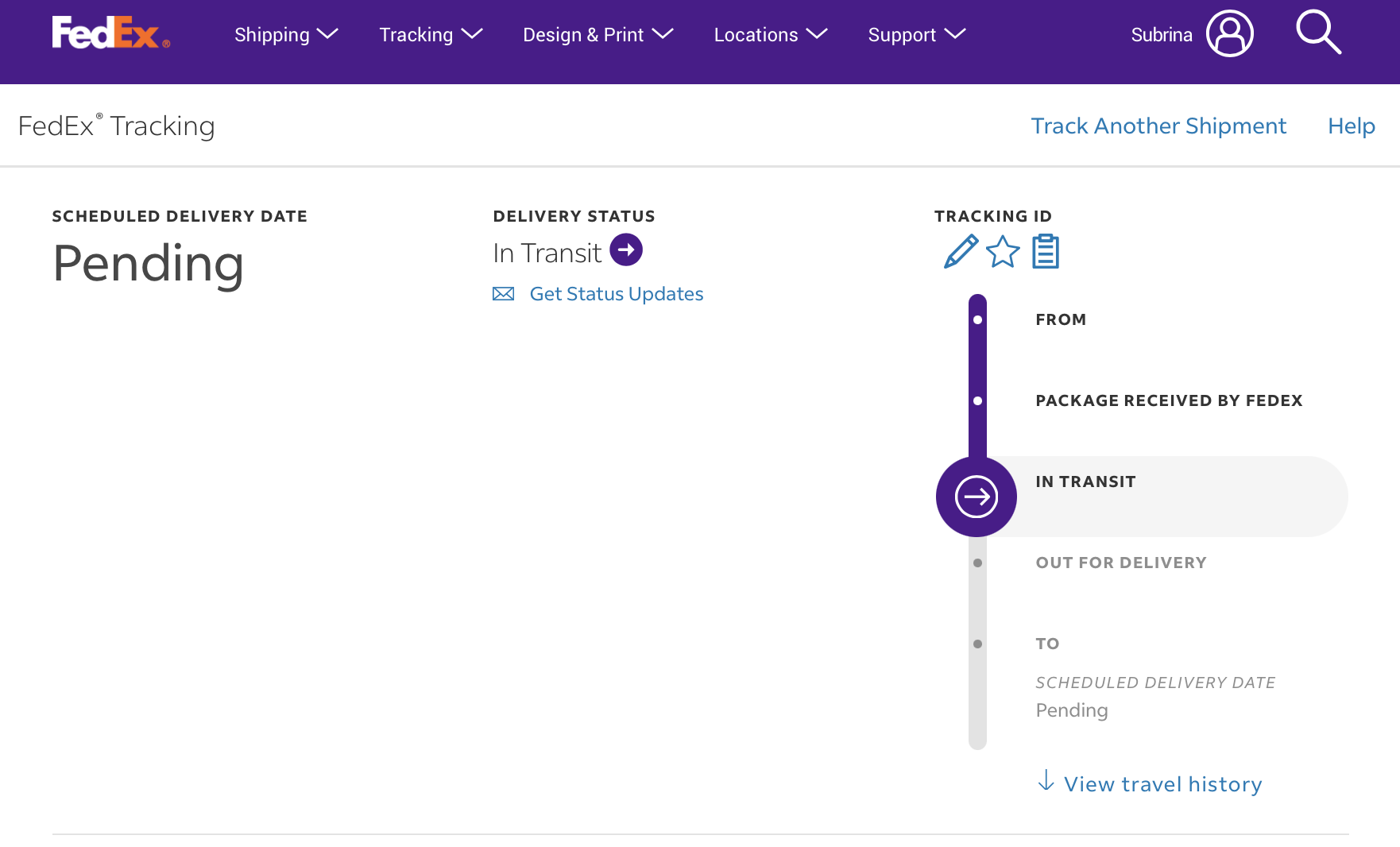Open the Subrina user profile icon
Viewport: 1400px width, 847px height.
(x=1229, y=33)
